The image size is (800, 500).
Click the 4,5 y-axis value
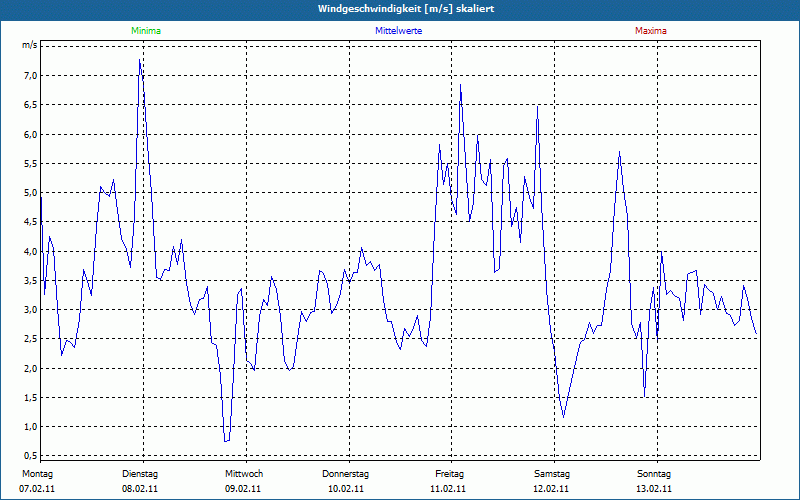pyautogui.click(x=30, y=221)
